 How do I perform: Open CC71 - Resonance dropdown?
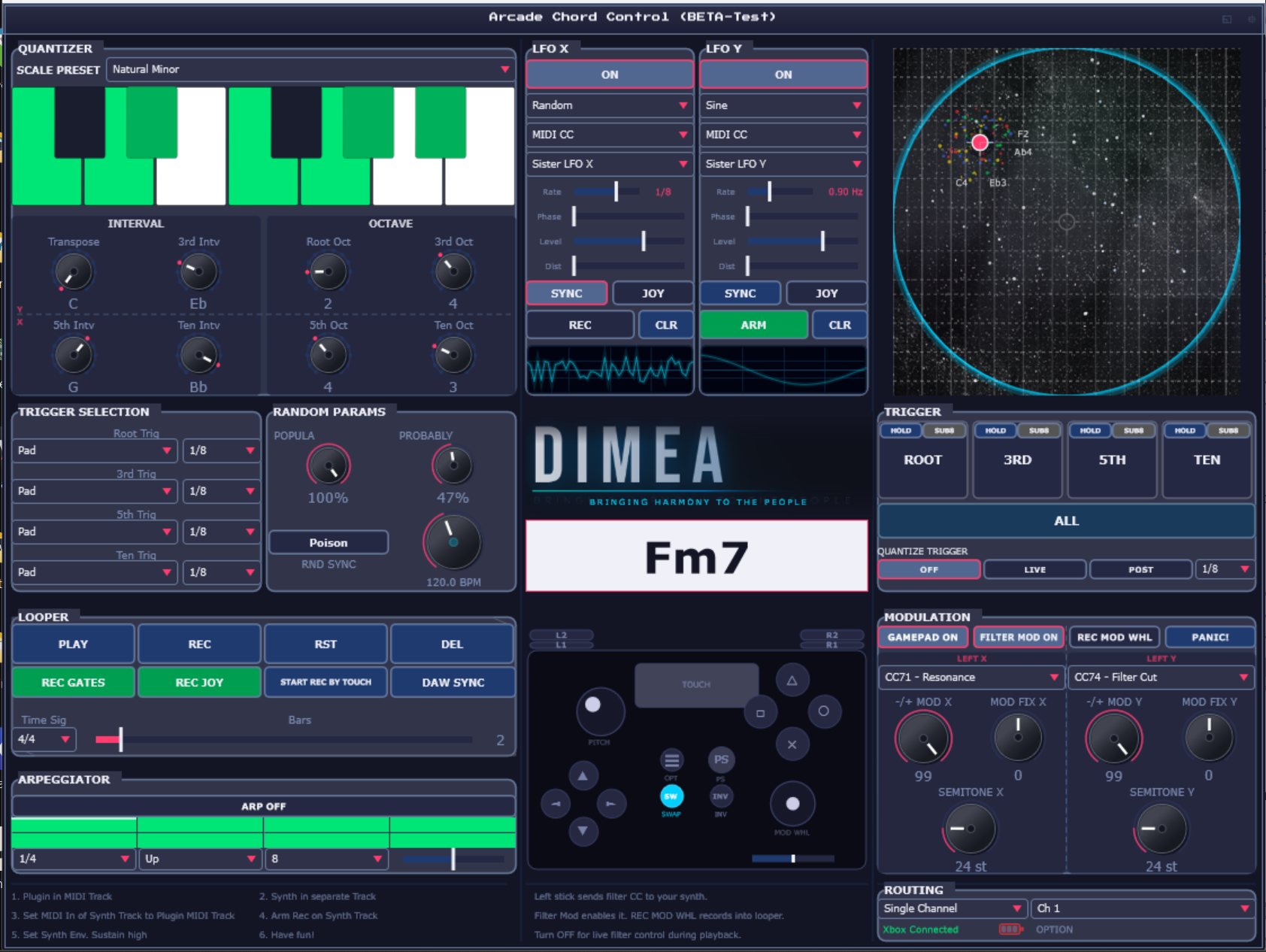pyautogui.click(x=971, y=677)
